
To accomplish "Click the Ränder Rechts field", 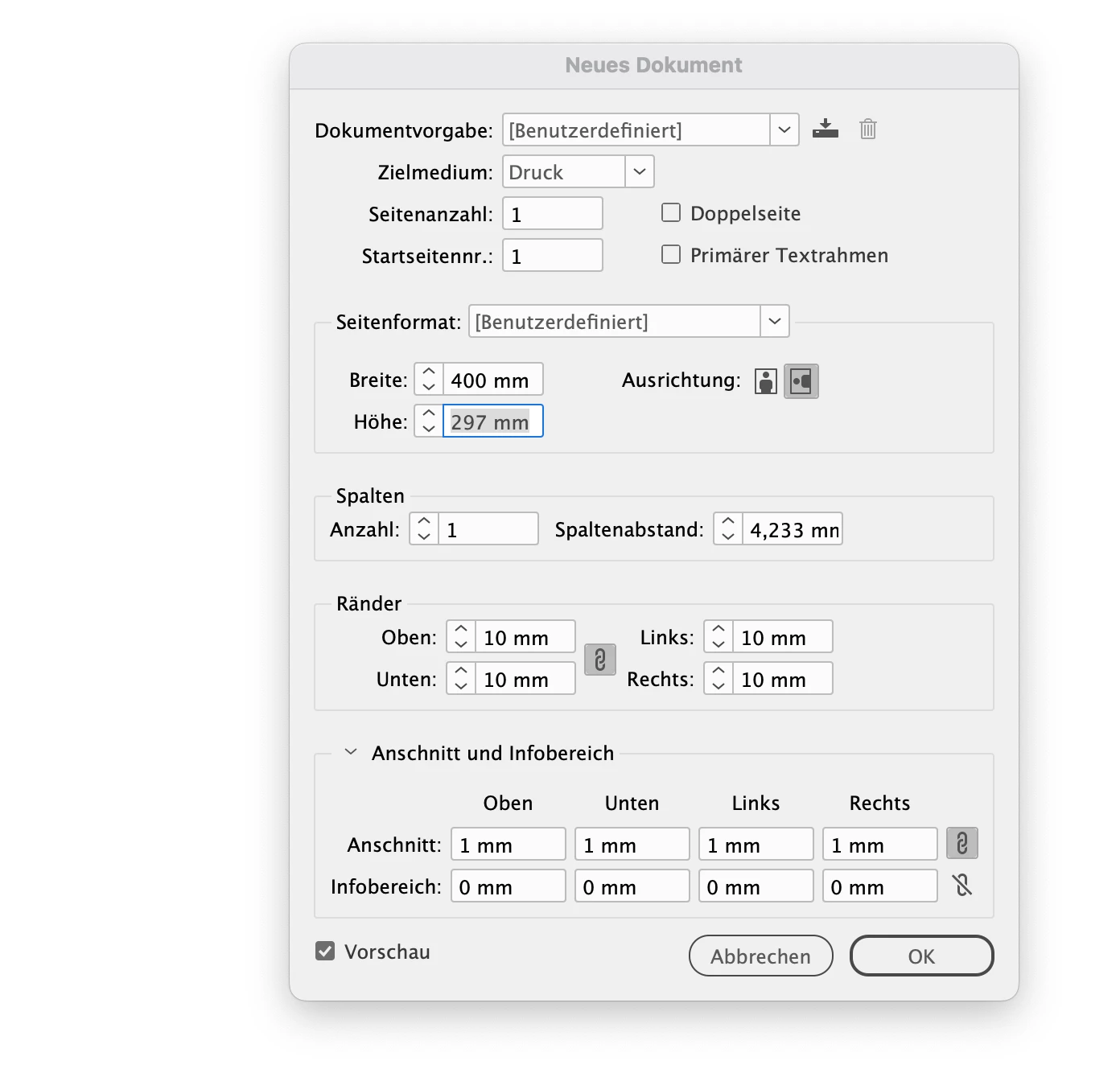I will pyautogui.click(x=783, y=678).
